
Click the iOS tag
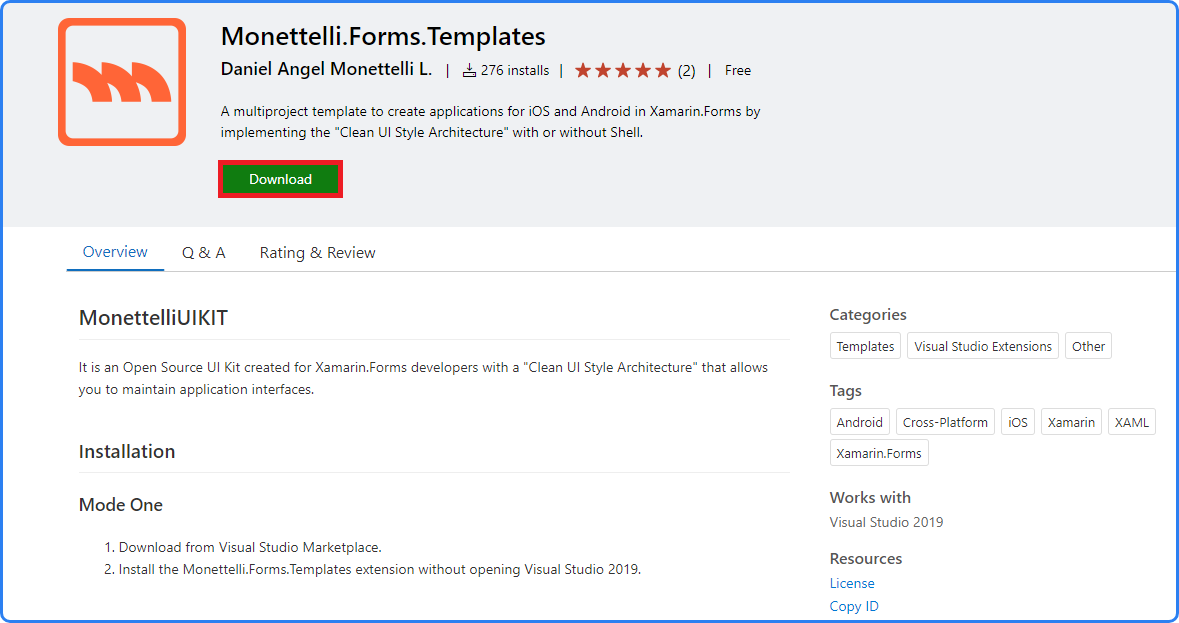(x=1018, y=422)
